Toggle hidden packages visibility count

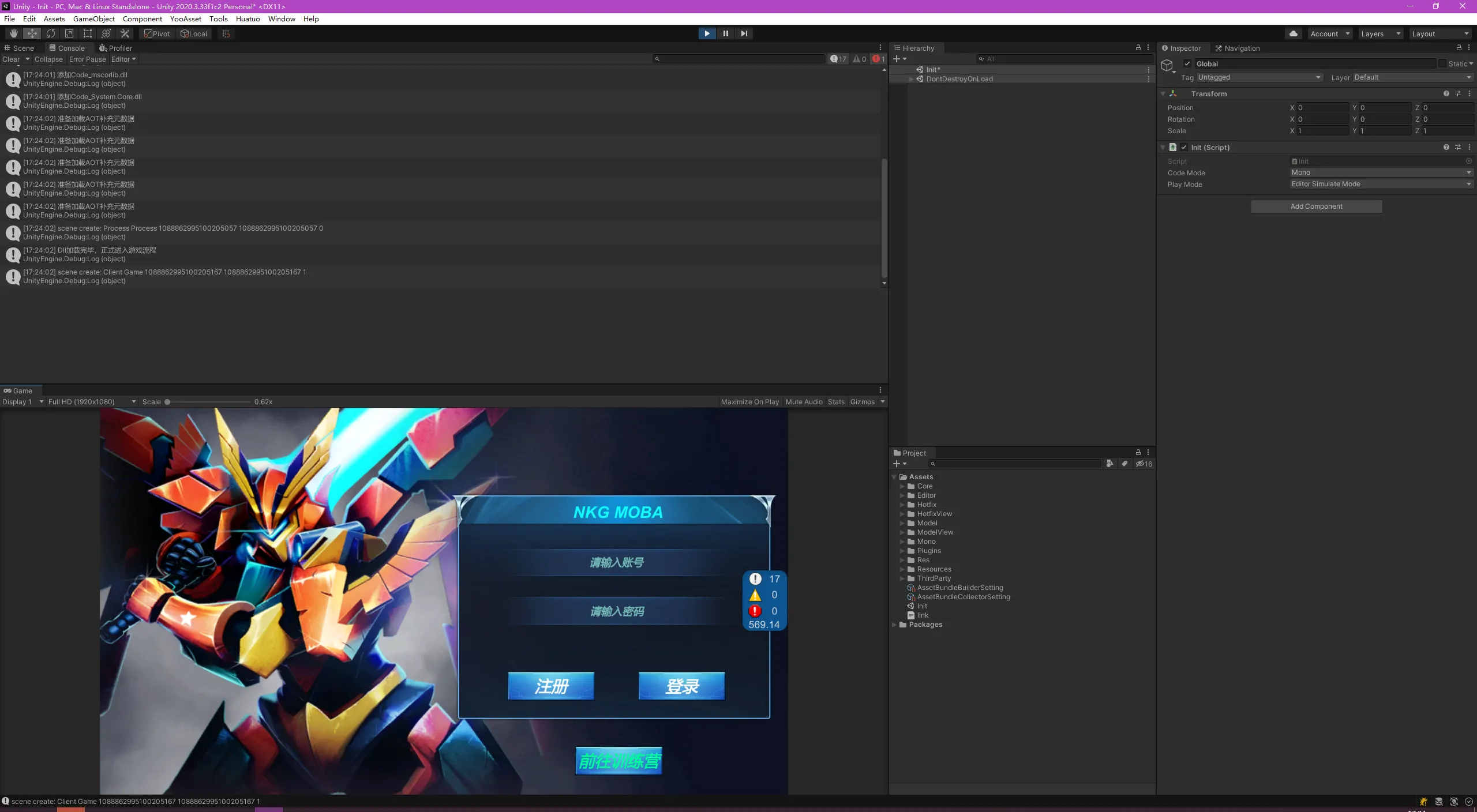[x=1144, y=464]
